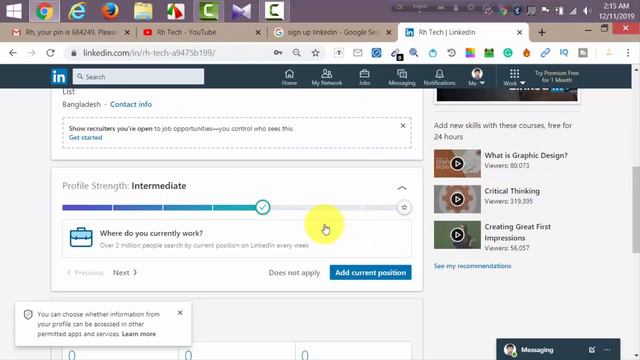Select the Rh Tech | LinkedIn tab
The width and height of the screenshot is (640, 360).
[x=462, y=32]
